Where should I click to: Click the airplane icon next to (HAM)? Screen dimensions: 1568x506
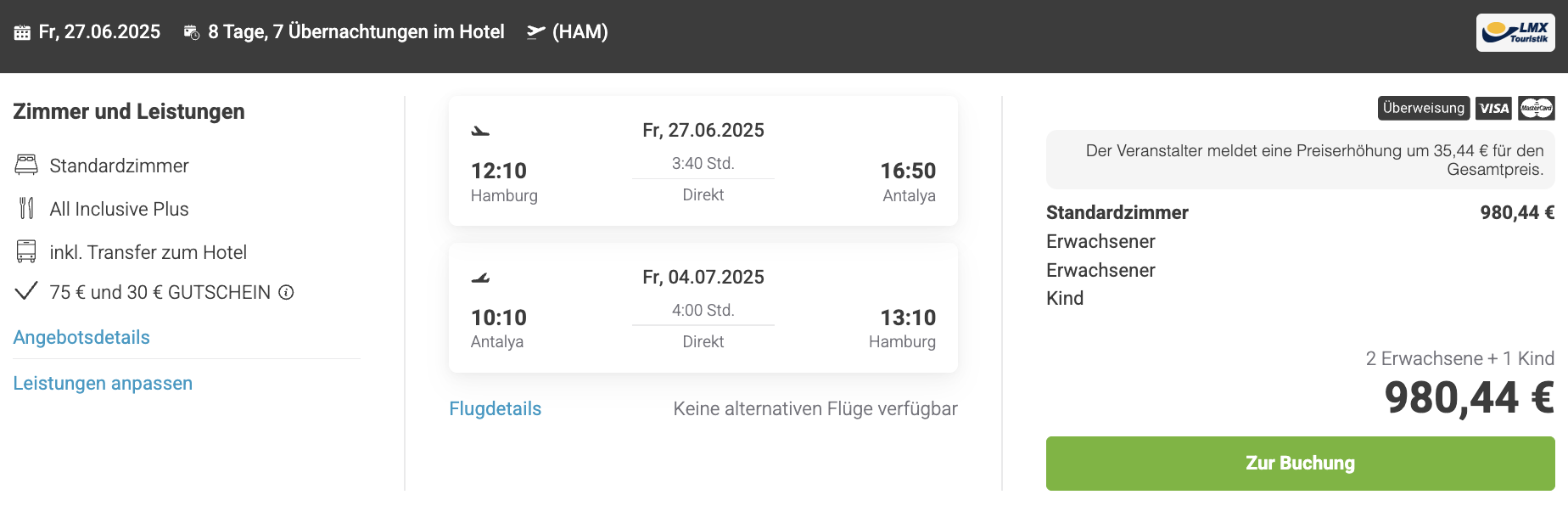tap(535, 32)
